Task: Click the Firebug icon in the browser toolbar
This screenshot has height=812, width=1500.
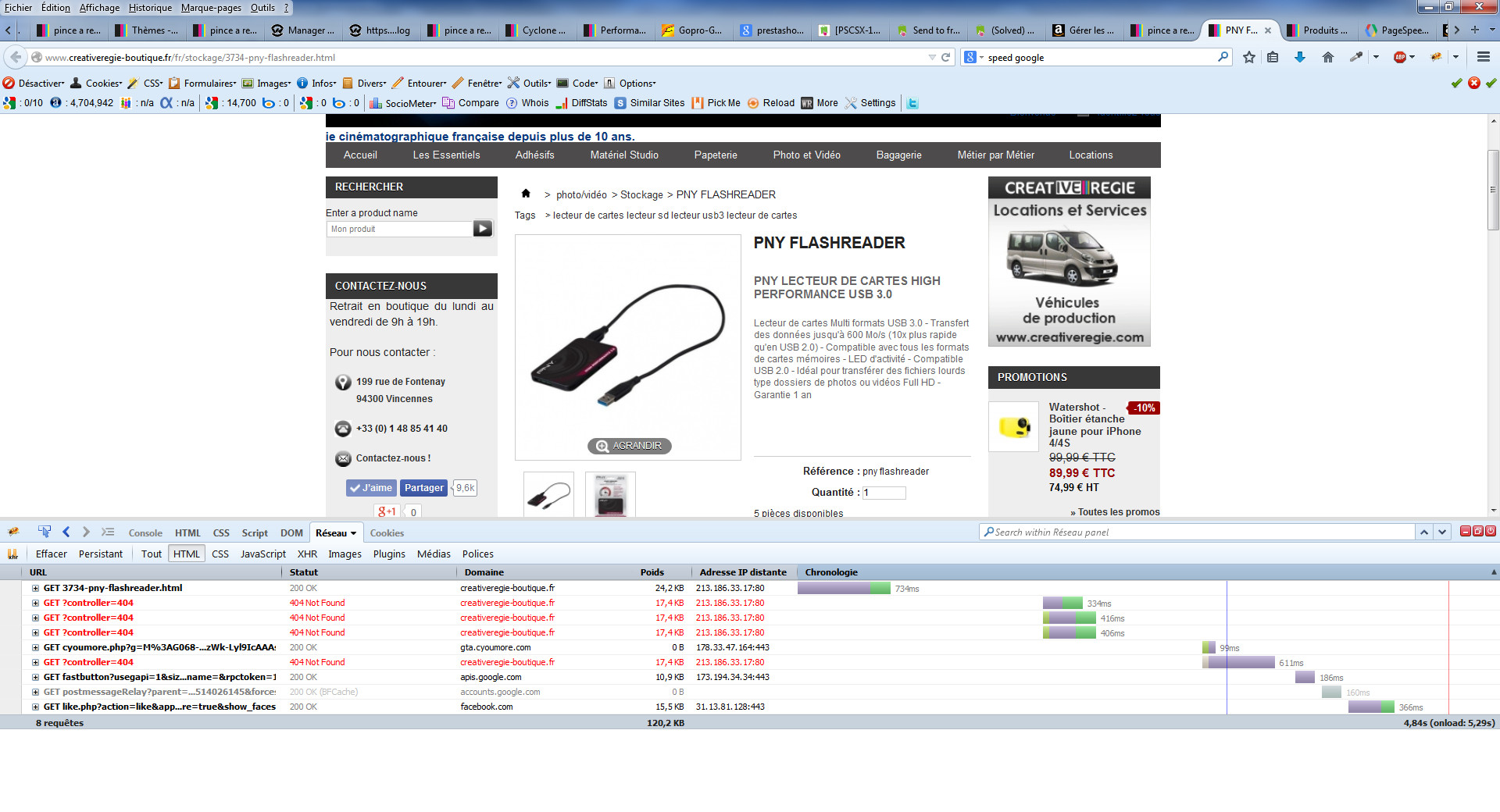Action: (x=1436, y=57)
